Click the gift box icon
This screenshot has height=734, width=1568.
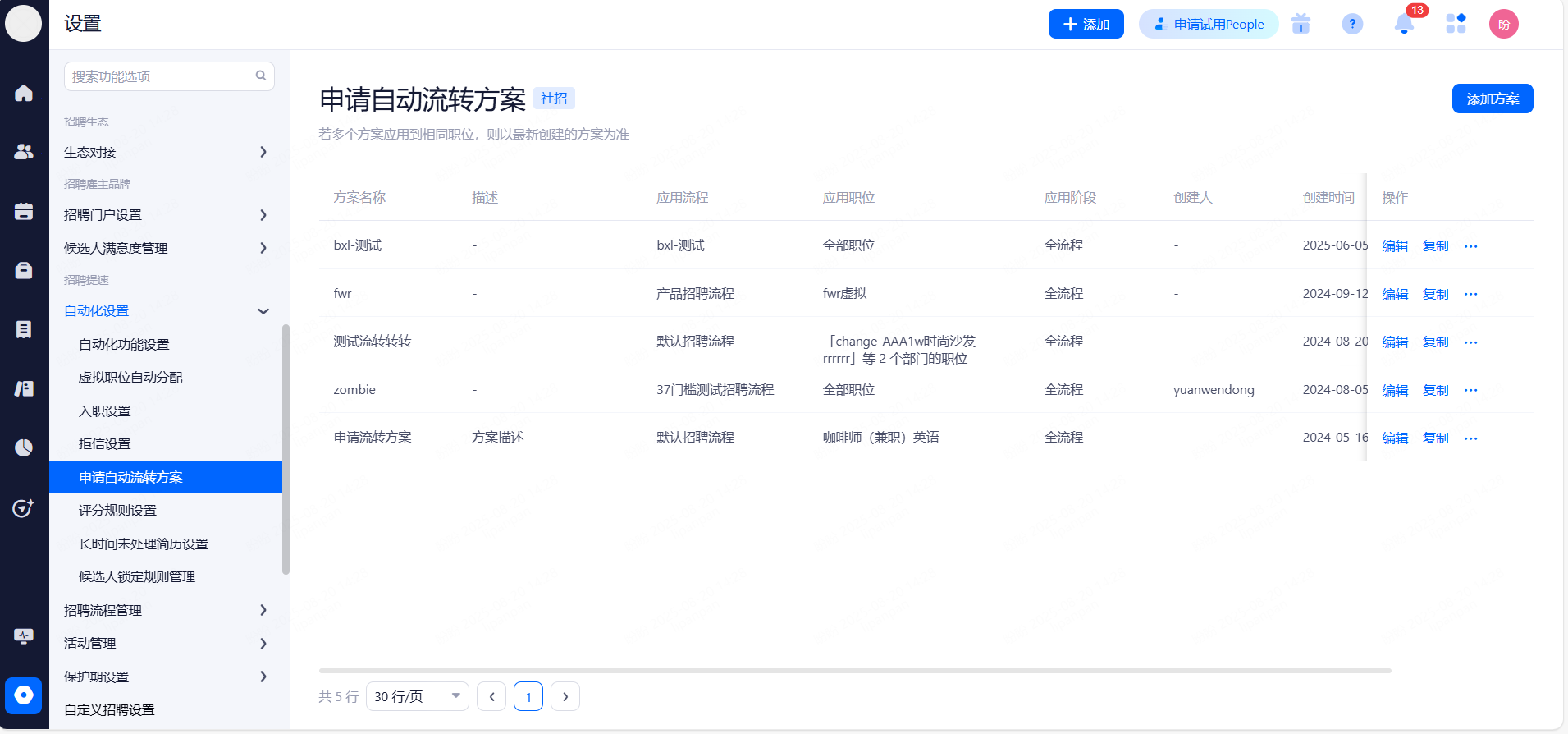(1301, 25)
